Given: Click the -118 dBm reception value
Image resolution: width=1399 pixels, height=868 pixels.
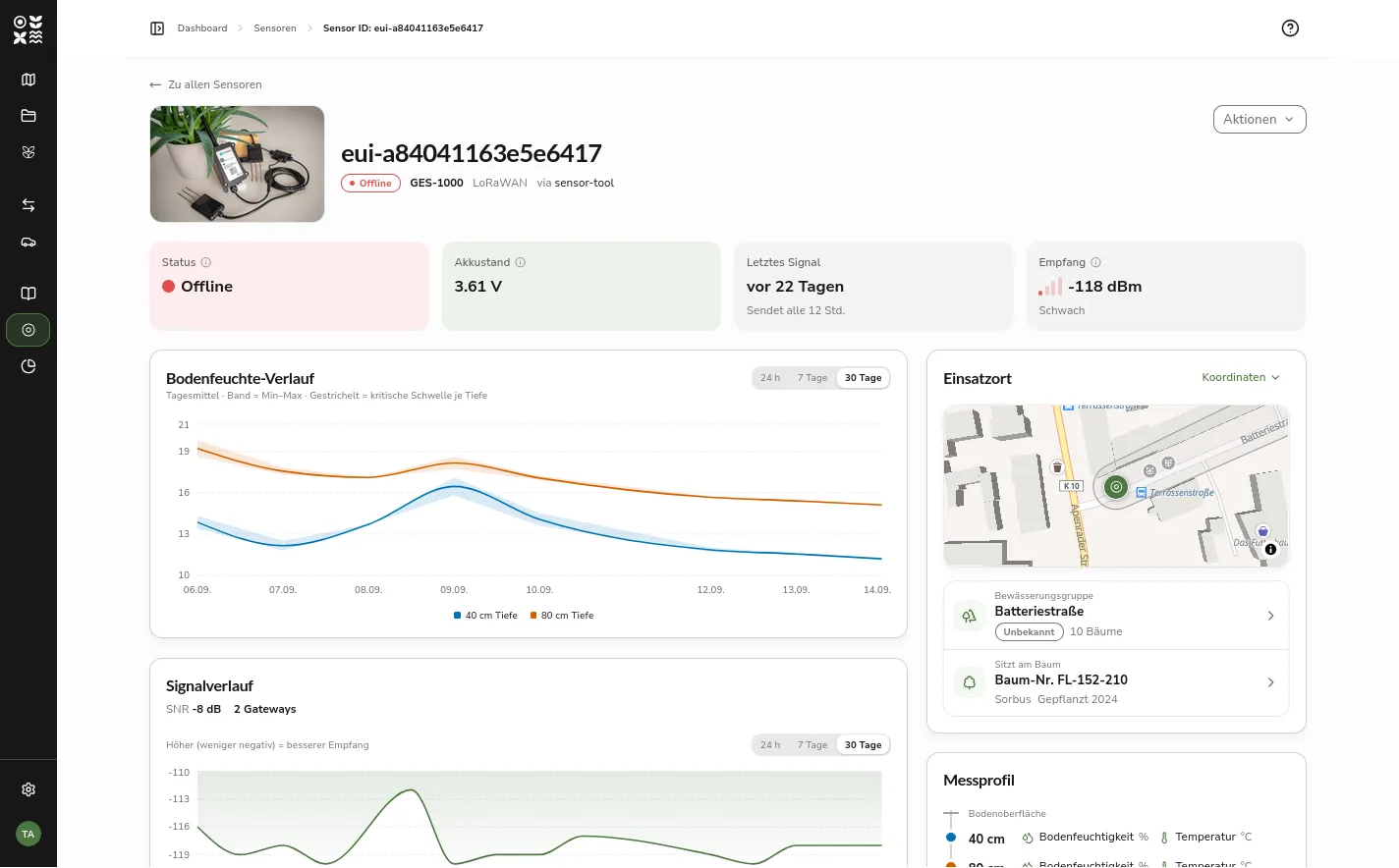Looking at the screenshot, I should tap(1105, 287).
